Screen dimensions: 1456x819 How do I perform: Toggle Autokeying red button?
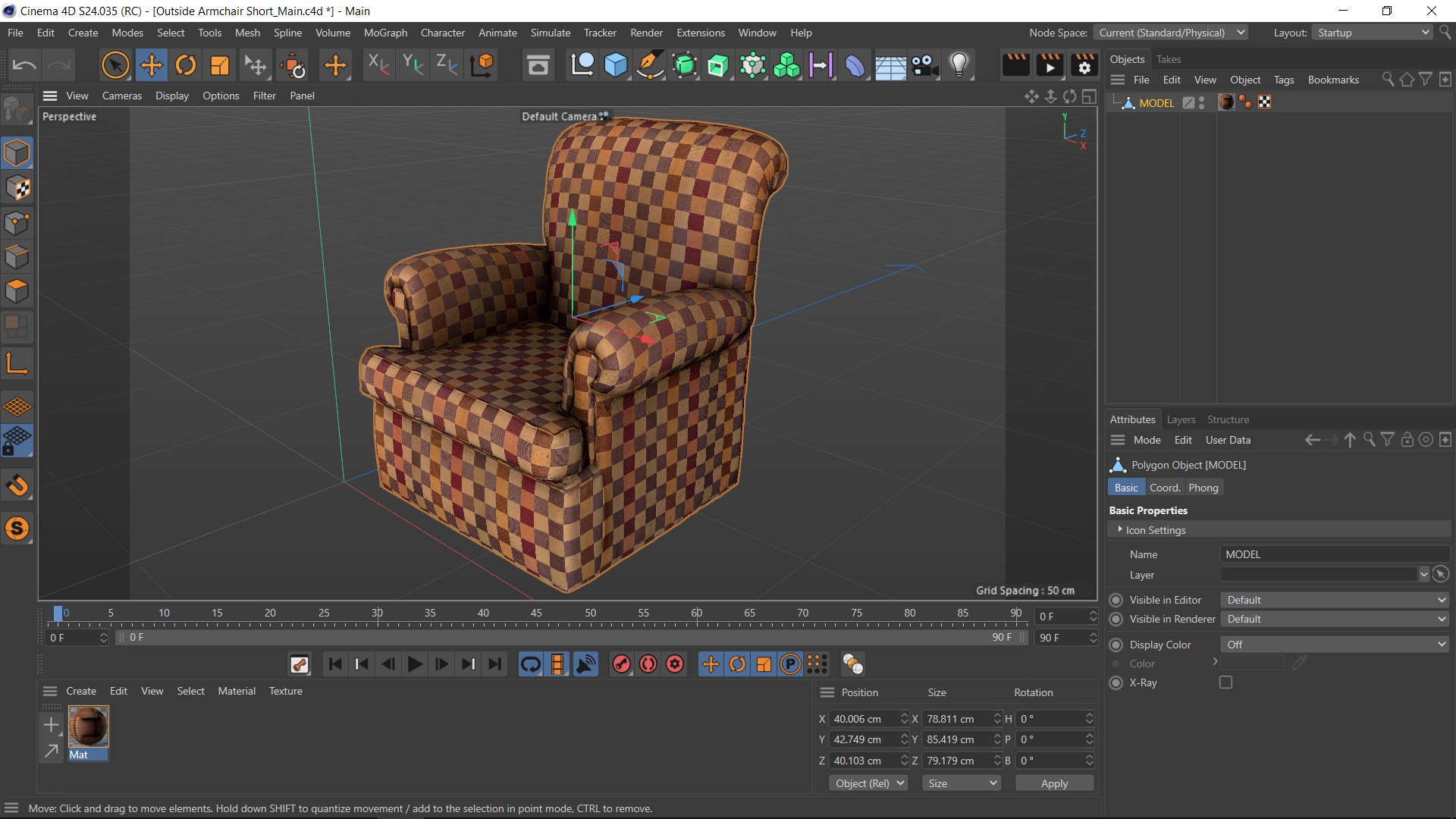pyautogui.click(x=648, y=664)
